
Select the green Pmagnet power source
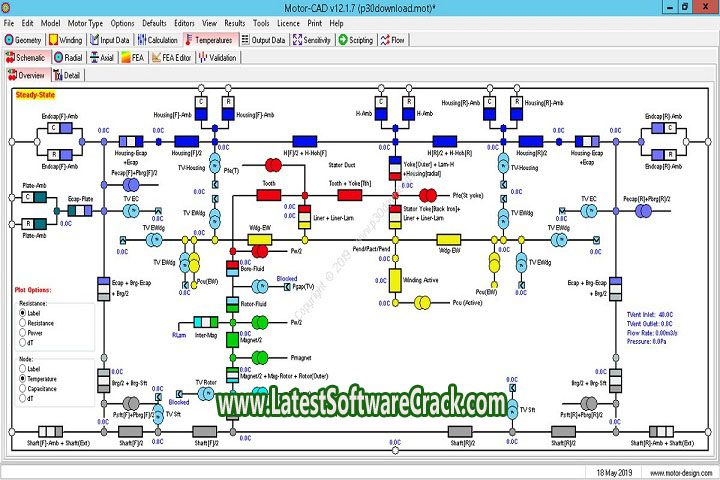tap(259, 355)
